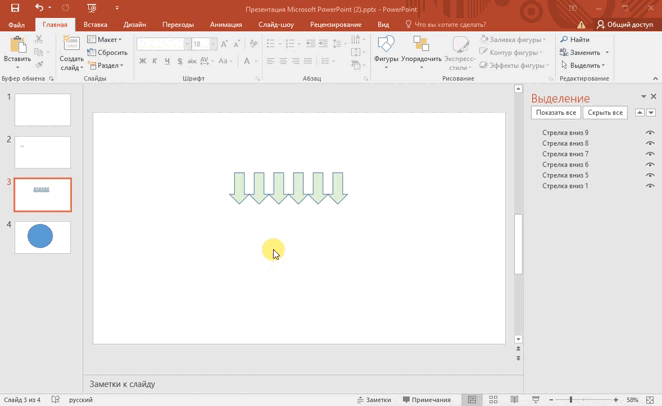662x406 pixels.
Task: Open Undo history dropdown arrow
Action: [50, 8]
